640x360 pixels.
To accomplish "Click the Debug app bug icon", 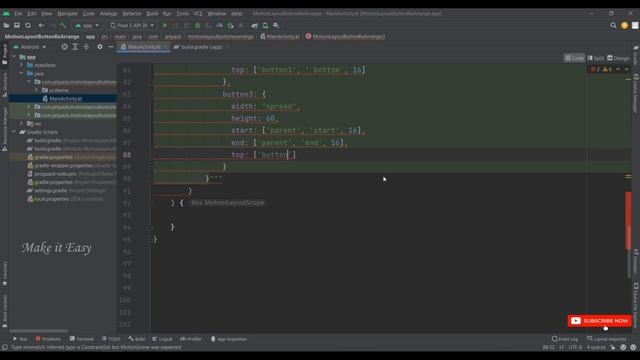I will [x=198, y=25].
